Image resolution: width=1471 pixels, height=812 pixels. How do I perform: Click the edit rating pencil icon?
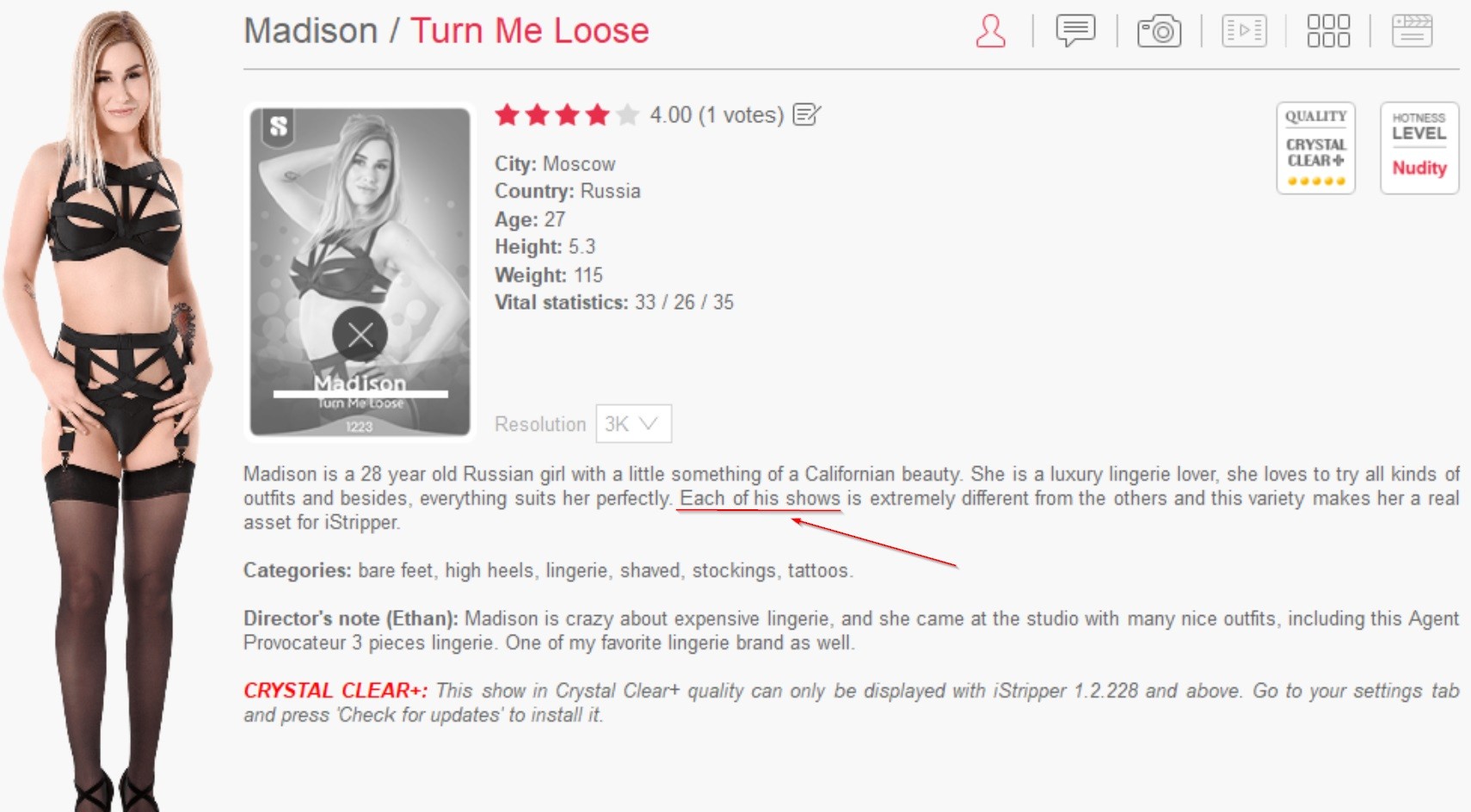[x=807, y=114]
